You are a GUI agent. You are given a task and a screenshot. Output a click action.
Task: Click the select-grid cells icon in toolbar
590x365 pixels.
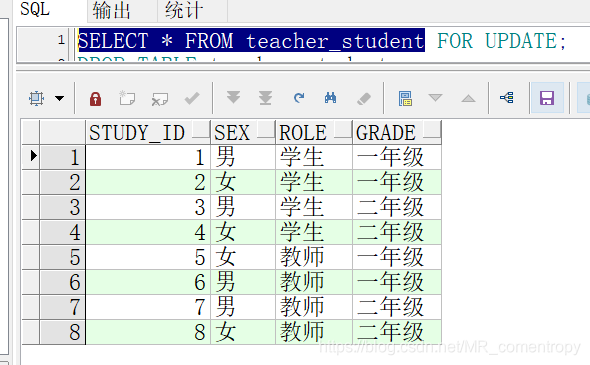point(36,99)
